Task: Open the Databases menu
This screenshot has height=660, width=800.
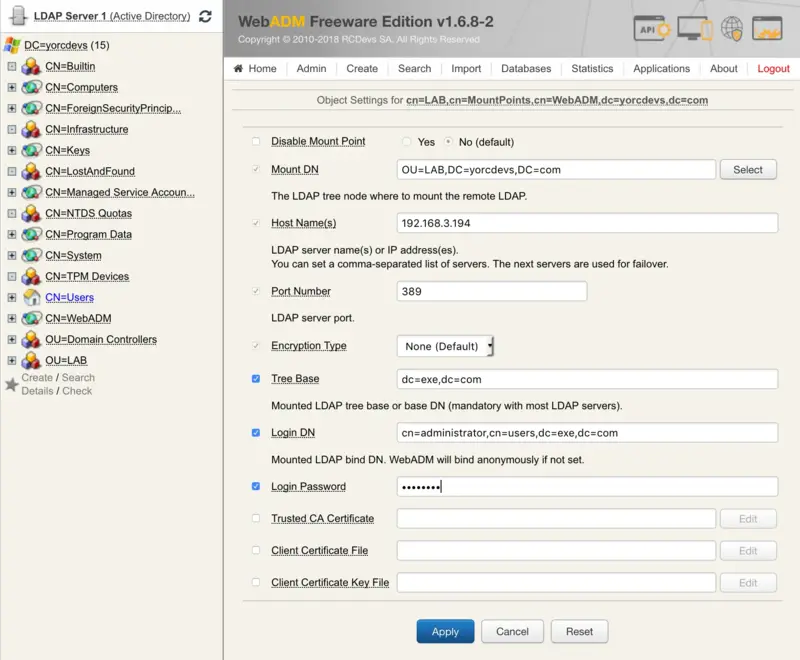Action: 526,68
